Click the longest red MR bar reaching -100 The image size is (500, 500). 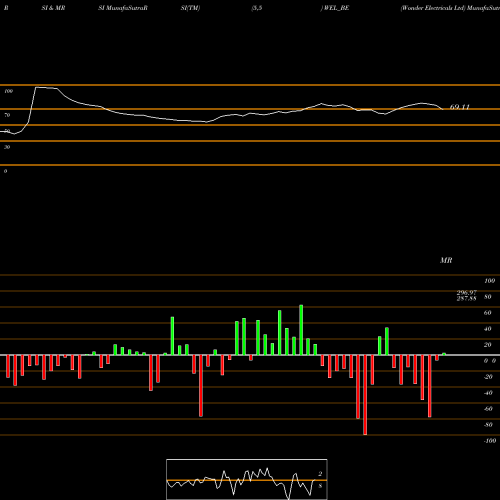tap(365, 395)
